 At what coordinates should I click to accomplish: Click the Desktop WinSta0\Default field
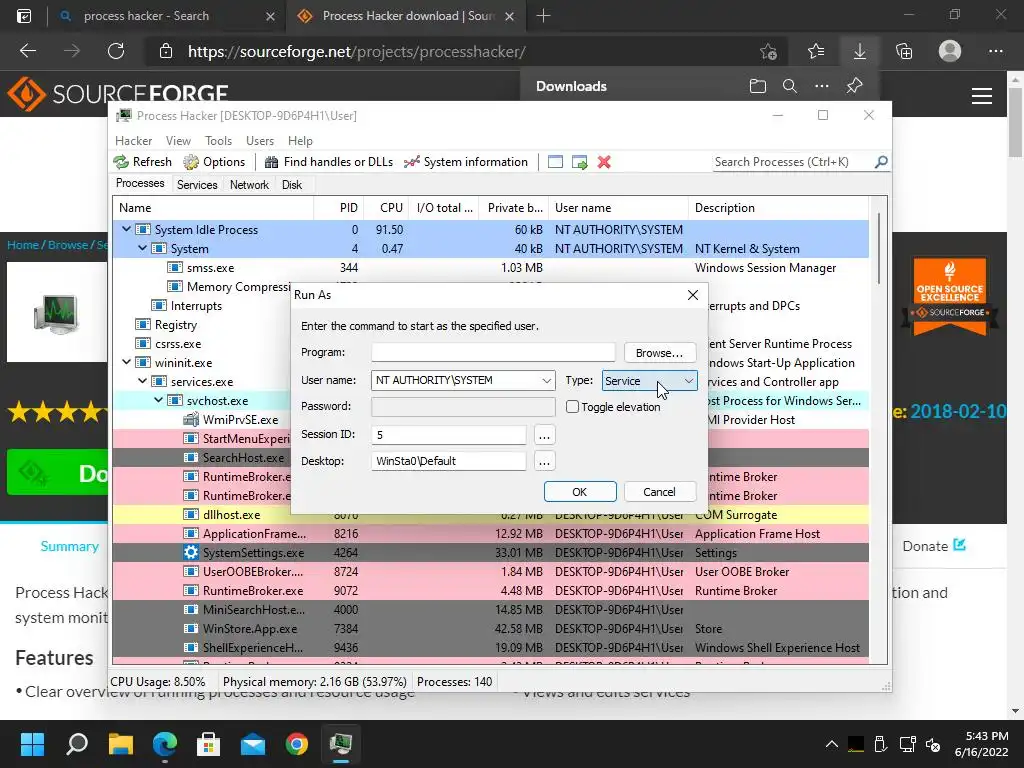449,461
